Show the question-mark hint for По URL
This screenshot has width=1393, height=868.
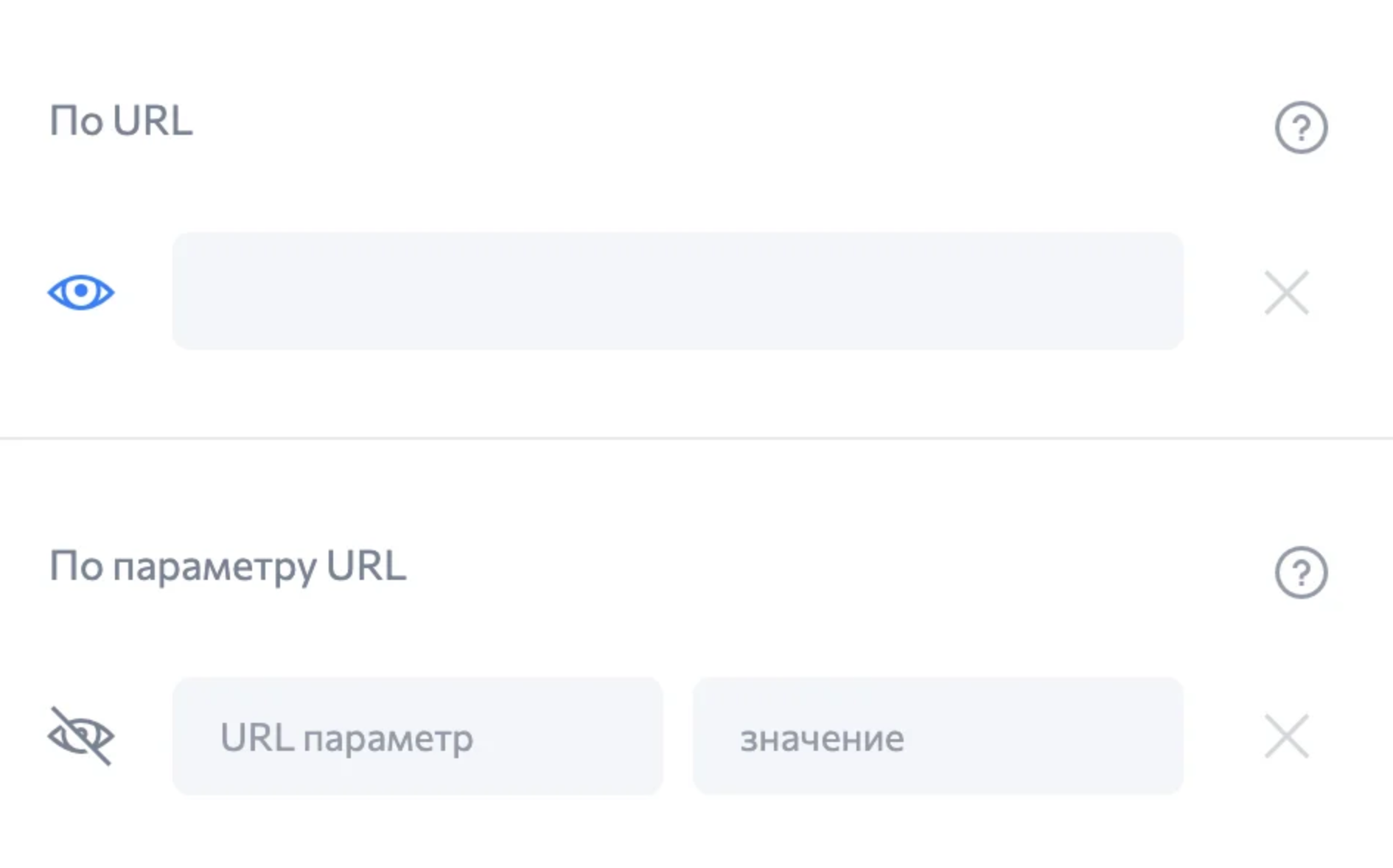[1301, 127]
